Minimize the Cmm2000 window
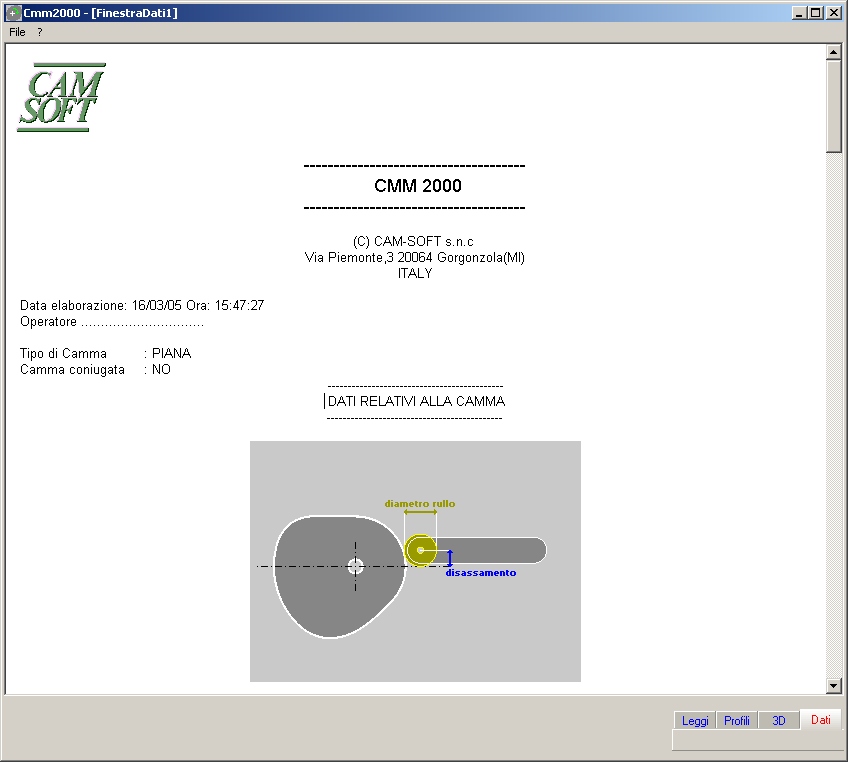 (799, 13)
